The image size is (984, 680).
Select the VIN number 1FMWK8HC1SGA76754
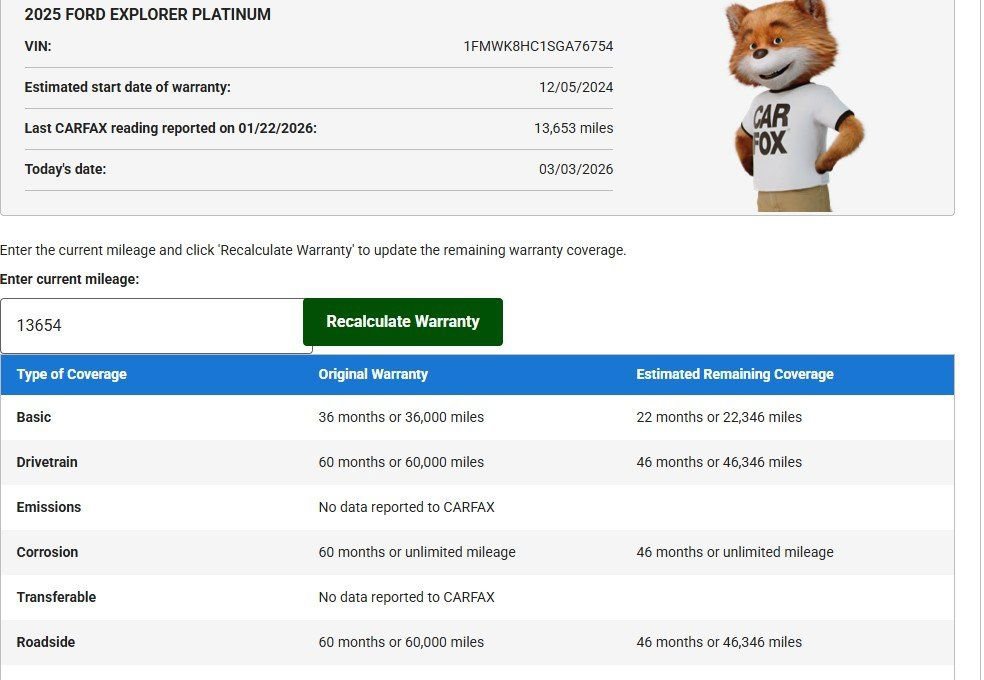click(541, 46)
